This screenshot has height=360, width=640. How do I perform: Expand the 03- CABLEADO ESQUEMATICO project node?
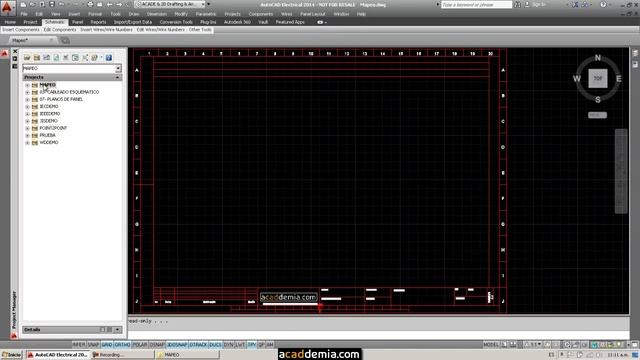point(27,93)
